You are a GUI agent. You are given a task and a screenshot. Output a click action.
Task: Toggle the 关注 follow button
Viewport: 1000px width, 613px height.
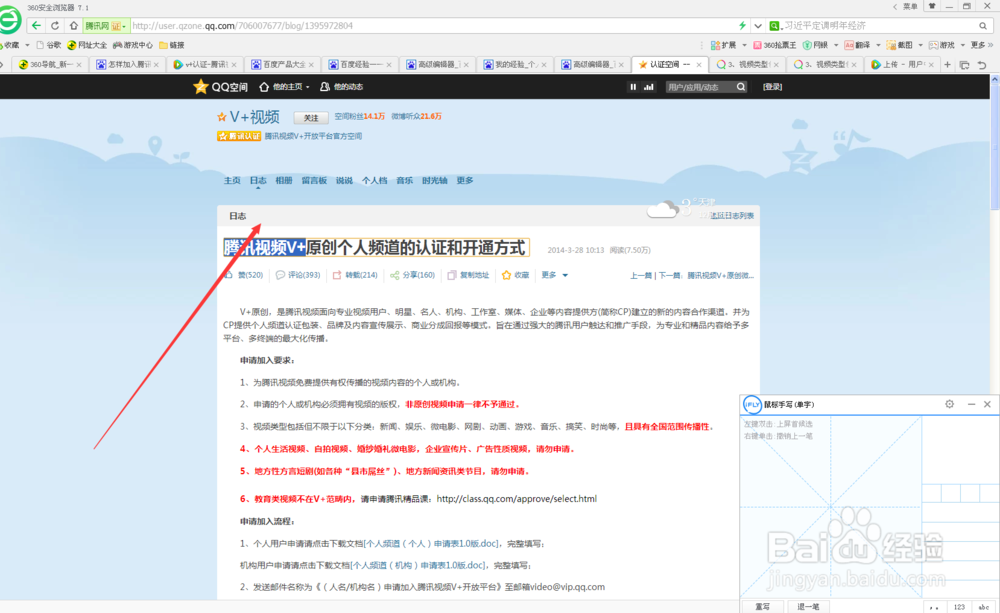coord(310,117)
